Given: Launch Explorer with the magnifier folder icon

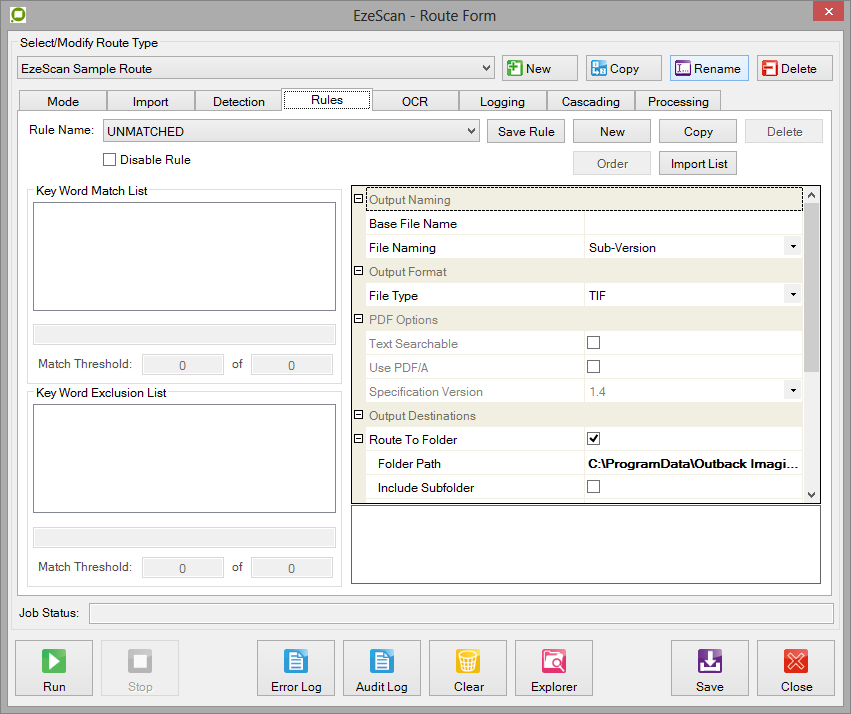Looking at the screenshot, I should click(554, 661).
